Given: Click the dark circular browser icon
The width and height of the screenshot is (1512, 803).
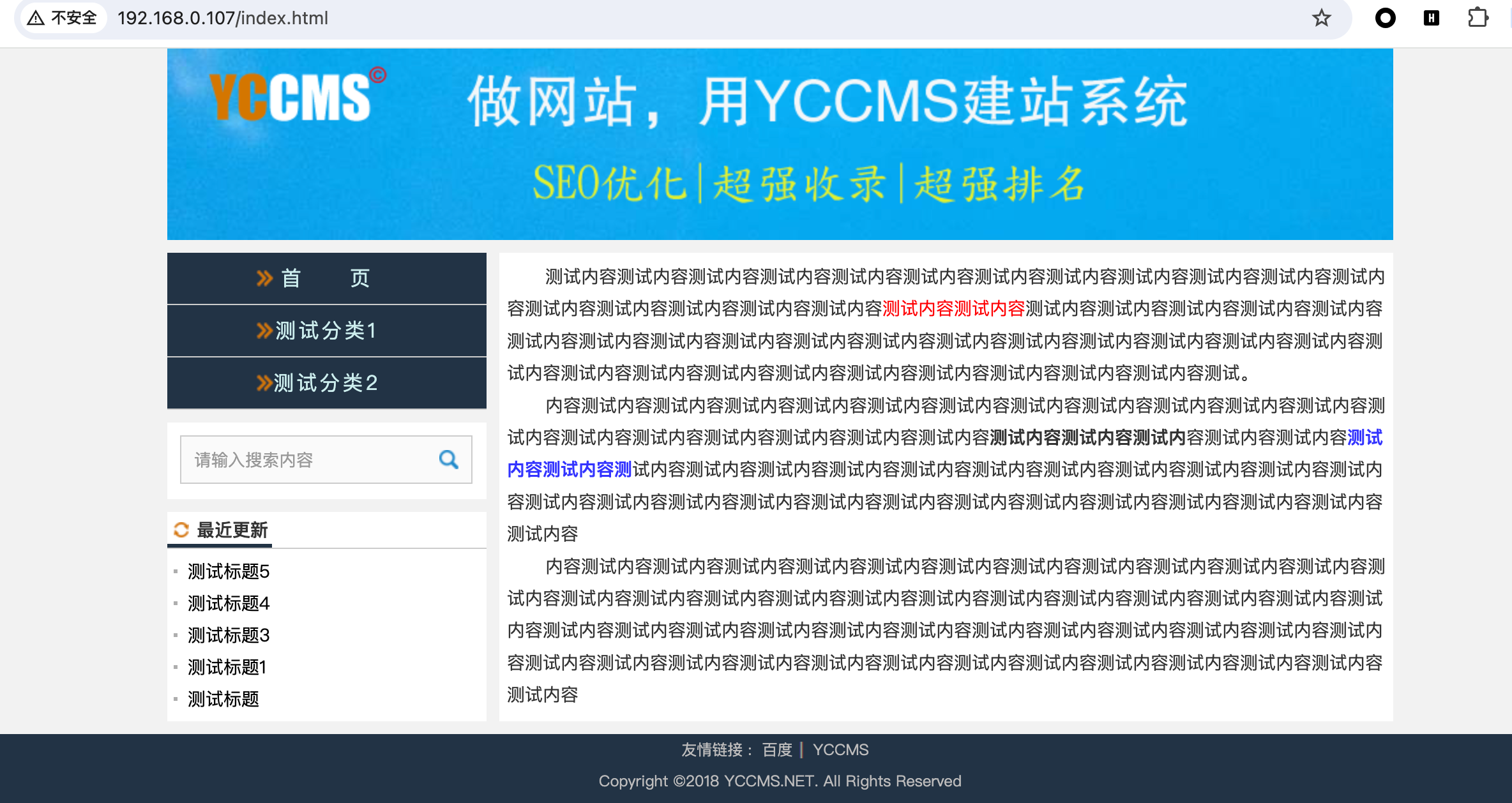Looking at the screenshot, I should click(x=1385, y=18).
